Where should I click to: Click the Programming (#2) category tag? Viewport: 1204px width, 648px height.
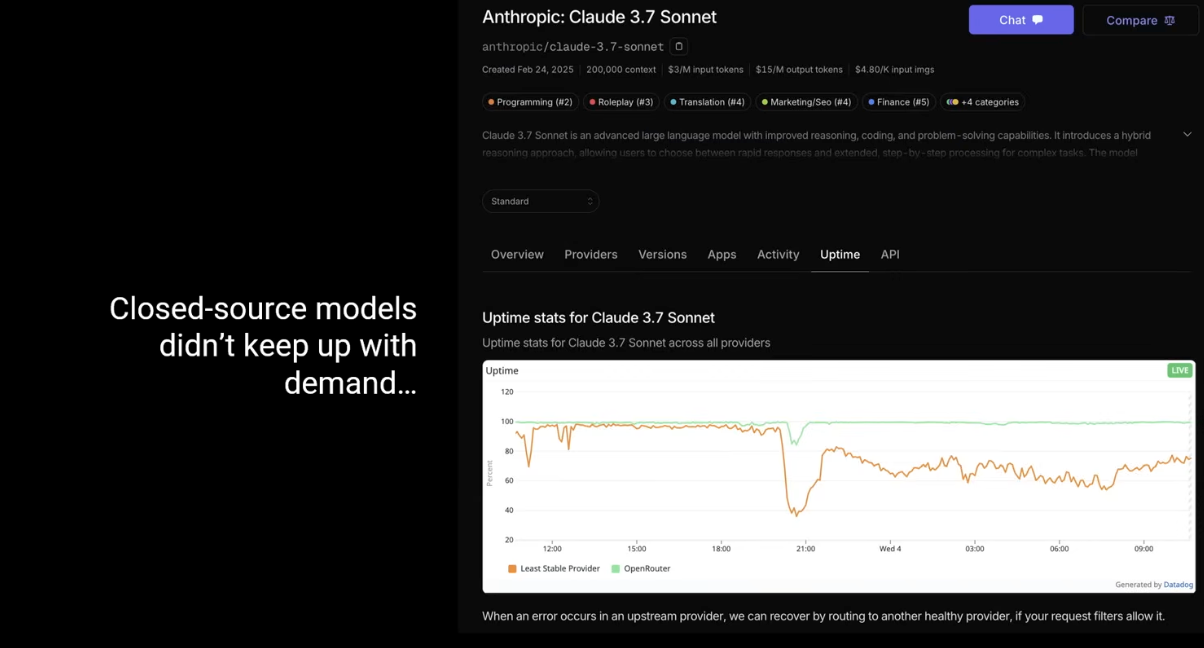point(531,102)
